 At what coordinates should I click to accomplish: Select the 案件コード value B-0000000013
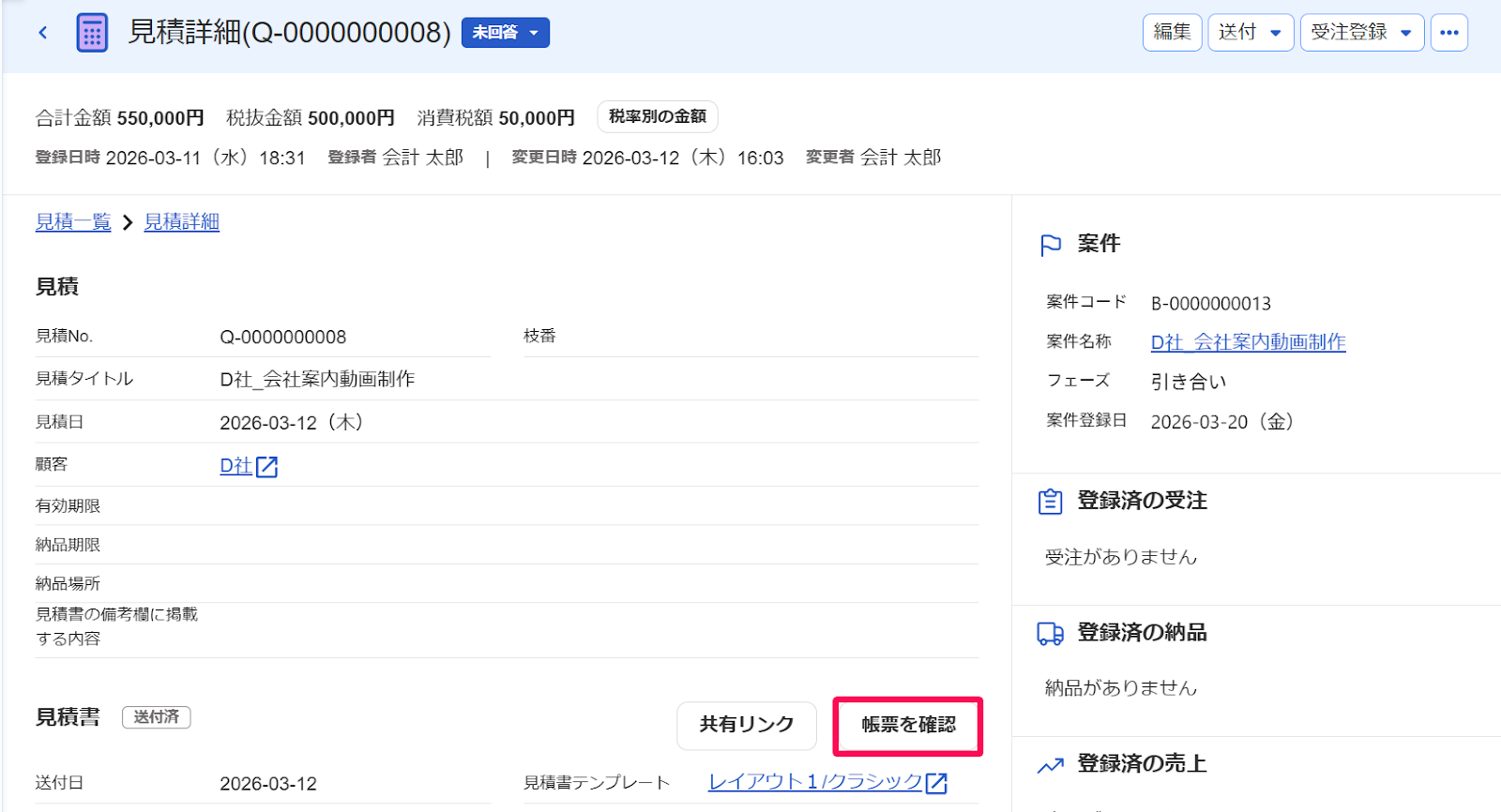(1211, 304)
